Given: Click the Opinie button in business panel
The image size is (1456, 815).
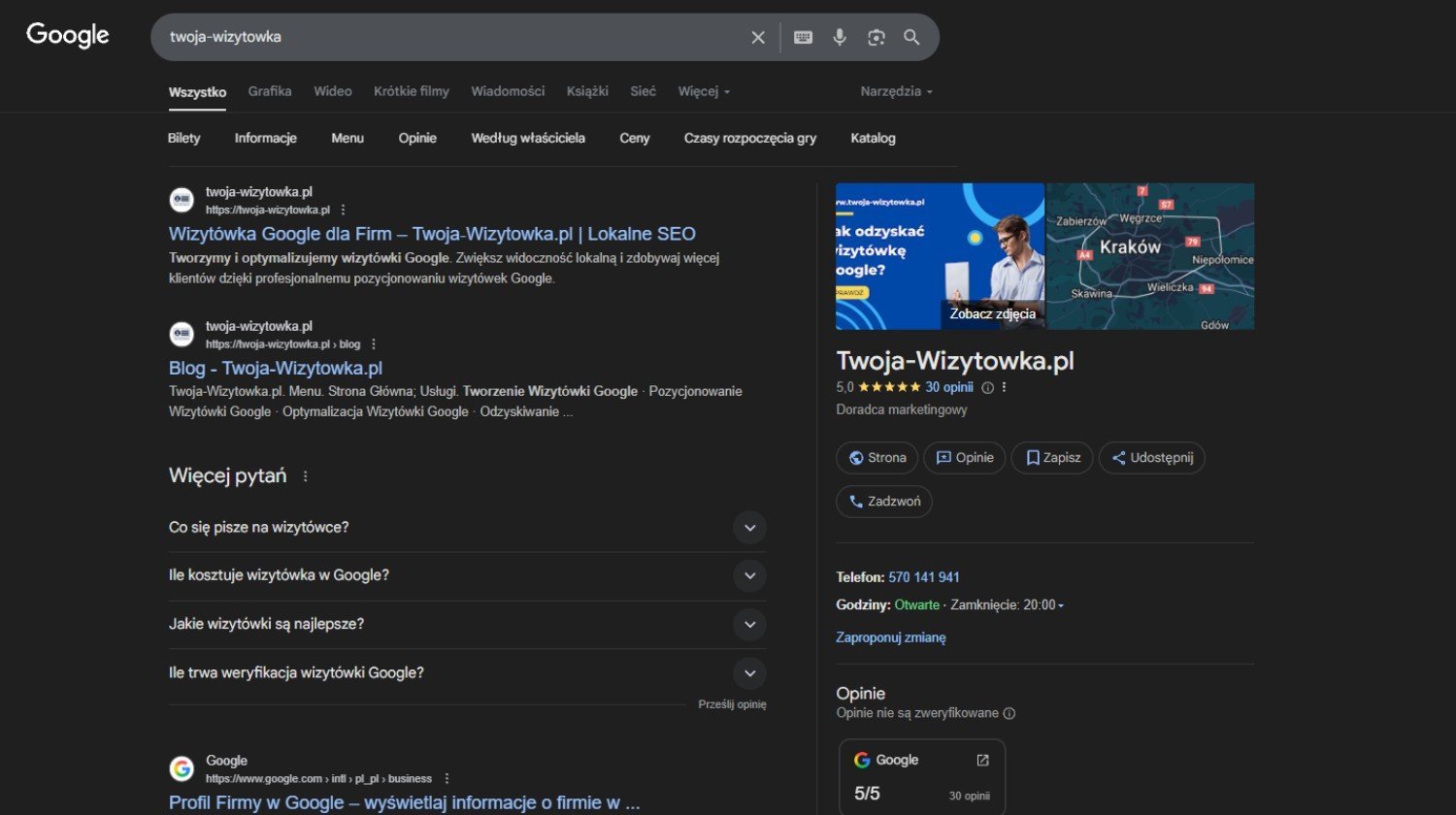Looking at the screenshot, I should [x=965, y=458].
